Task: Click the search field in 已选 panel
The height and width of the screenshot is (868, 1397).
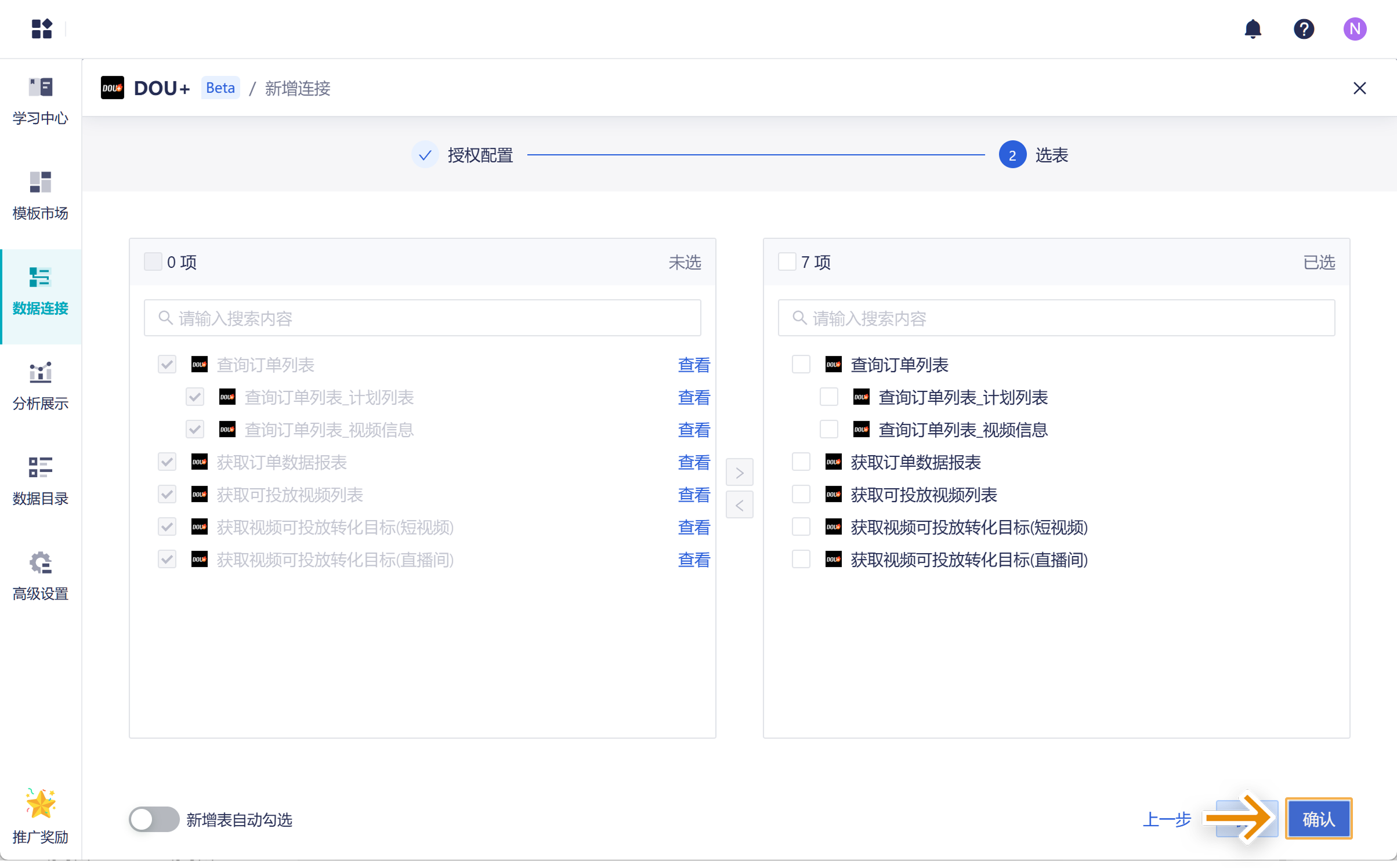Action: tap(1056, 318)
